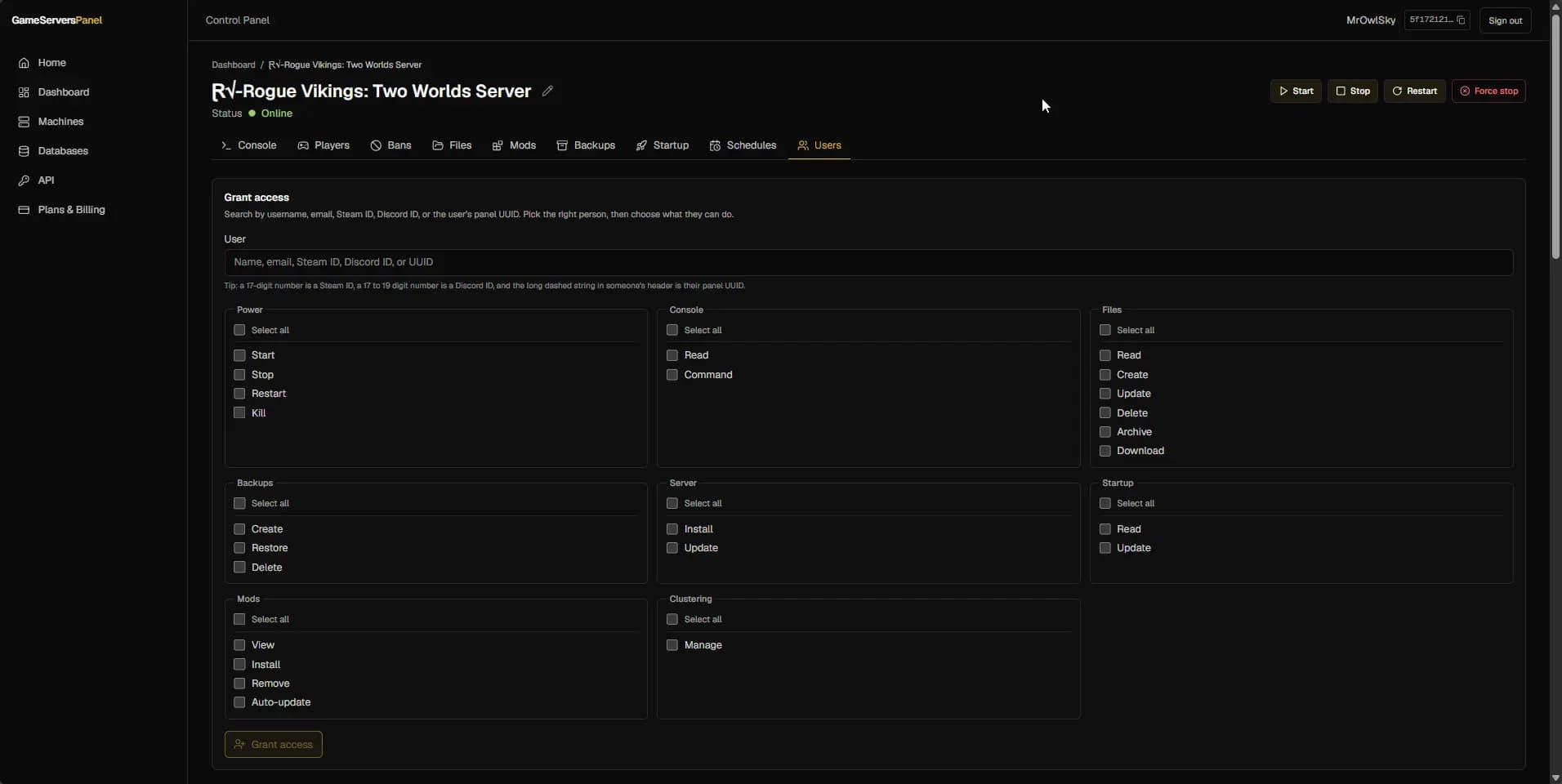Click the Files tab folder icon
The height and width of the screenshot is (784, 1562).
pyautogui.click(x=438, y=145)
